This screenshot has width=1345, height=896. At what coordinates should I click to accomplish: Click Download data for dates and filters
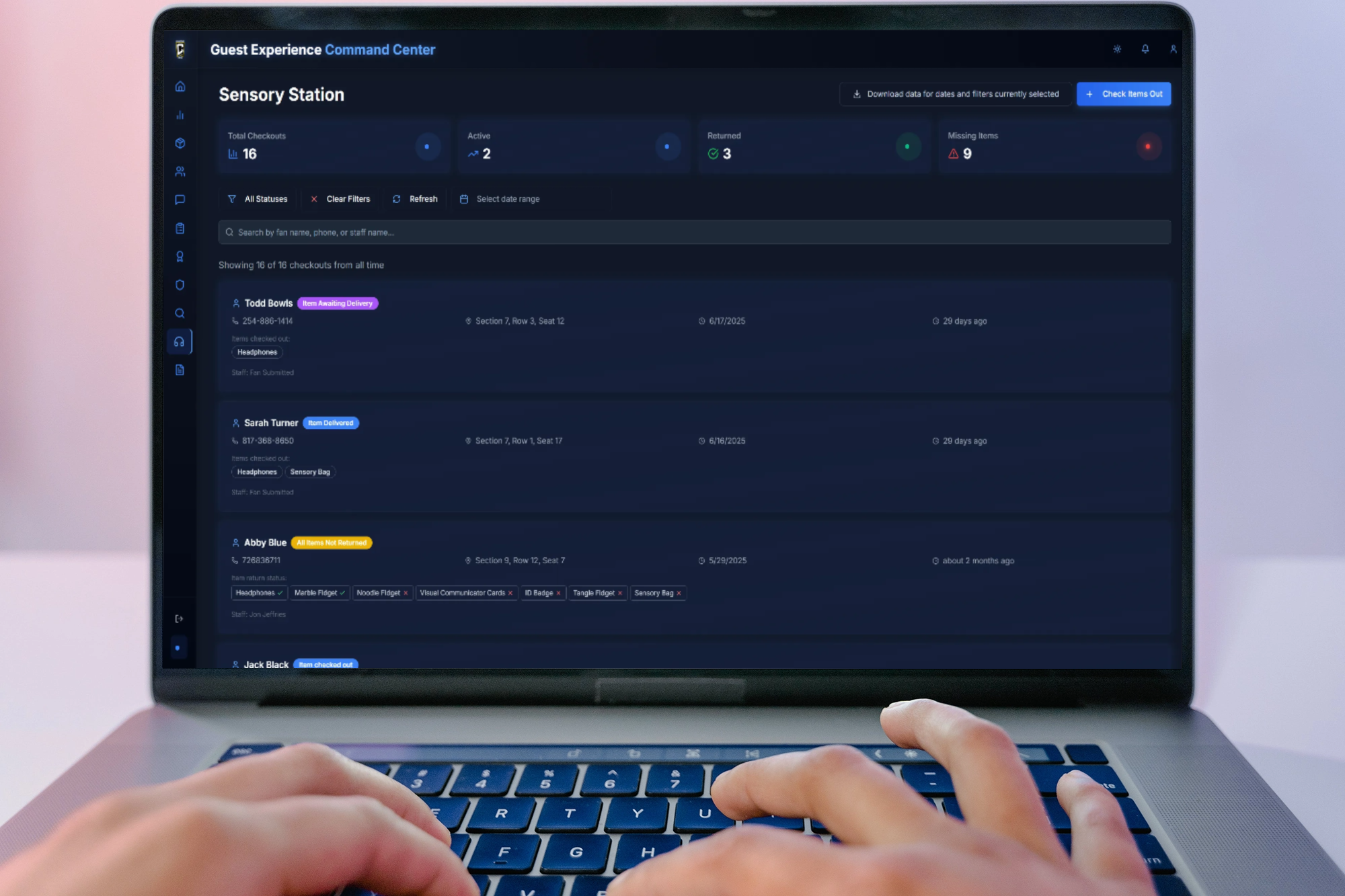(956, 94)
